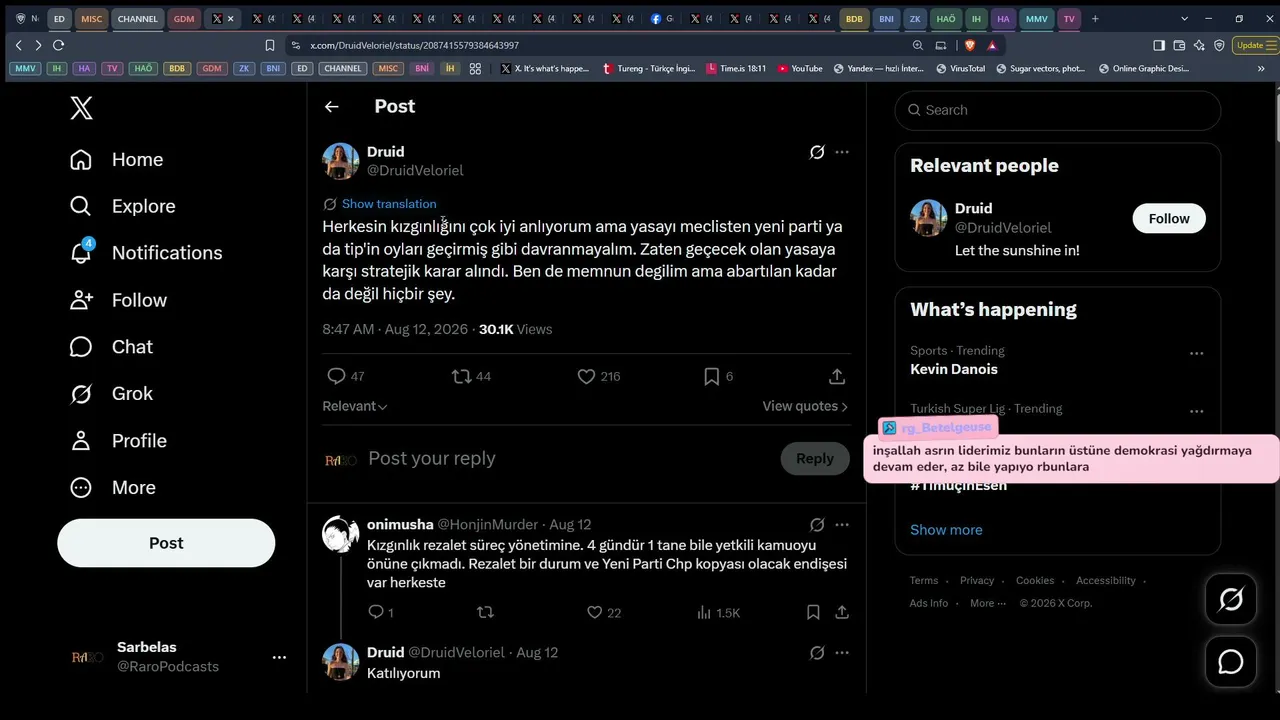This screenshot has height=720, width=1280.
Task: Open Grok in the X sidebar
Action: [x=111, y=394]
